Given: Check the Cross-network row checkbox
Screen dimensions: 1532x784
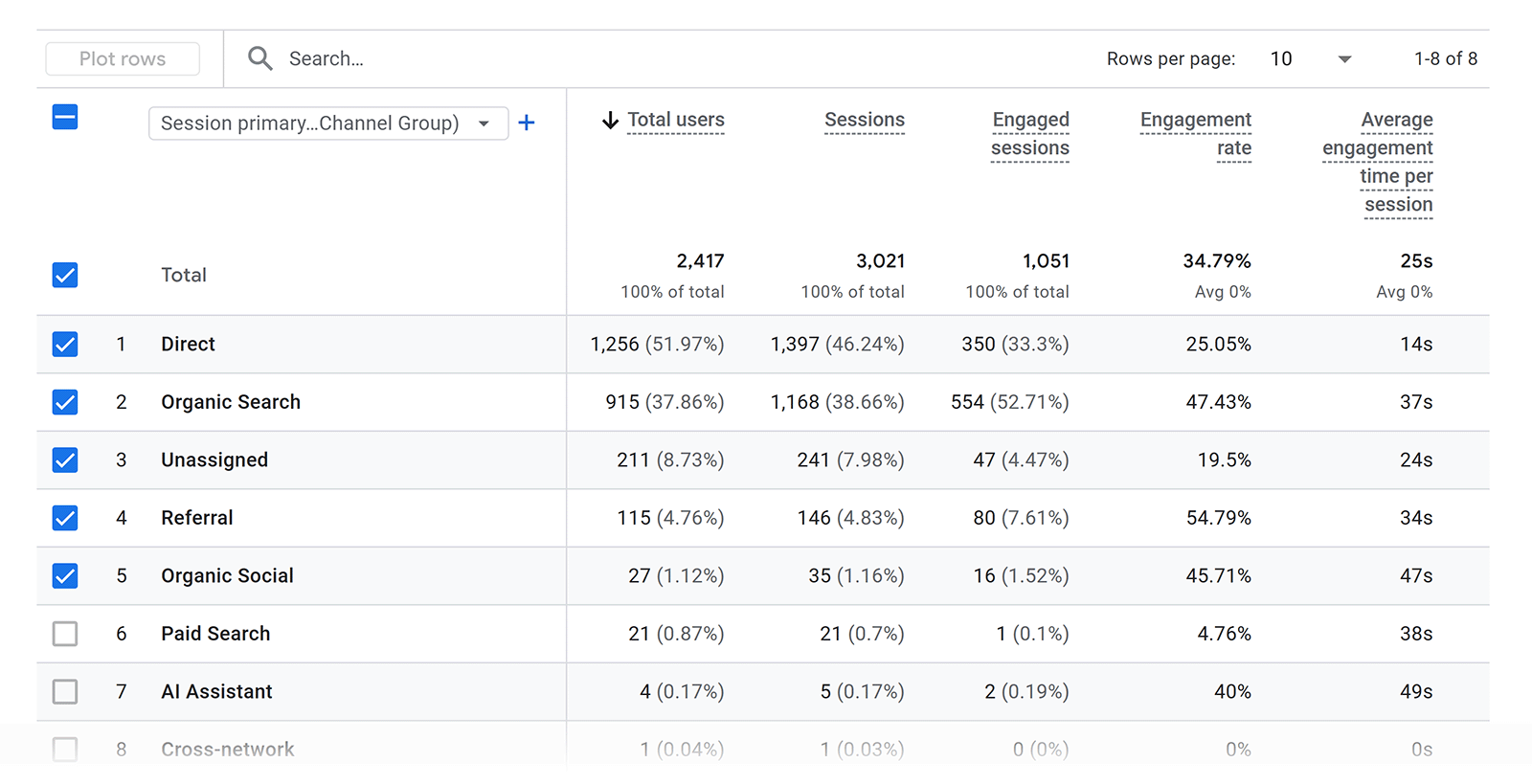Looking at the screenshot, I should click(x=65, y=749).
